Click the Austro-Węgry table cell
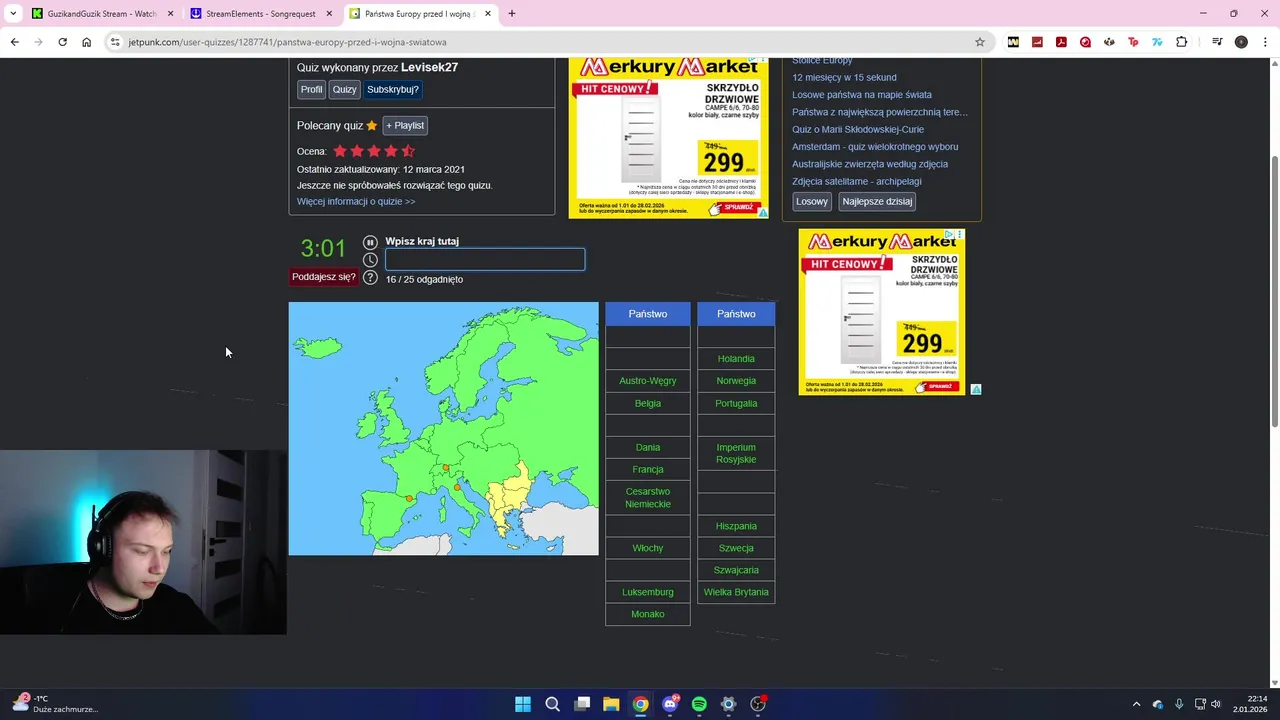The height and width of the screenshot is (720, 1280). [x=648, y=381]
